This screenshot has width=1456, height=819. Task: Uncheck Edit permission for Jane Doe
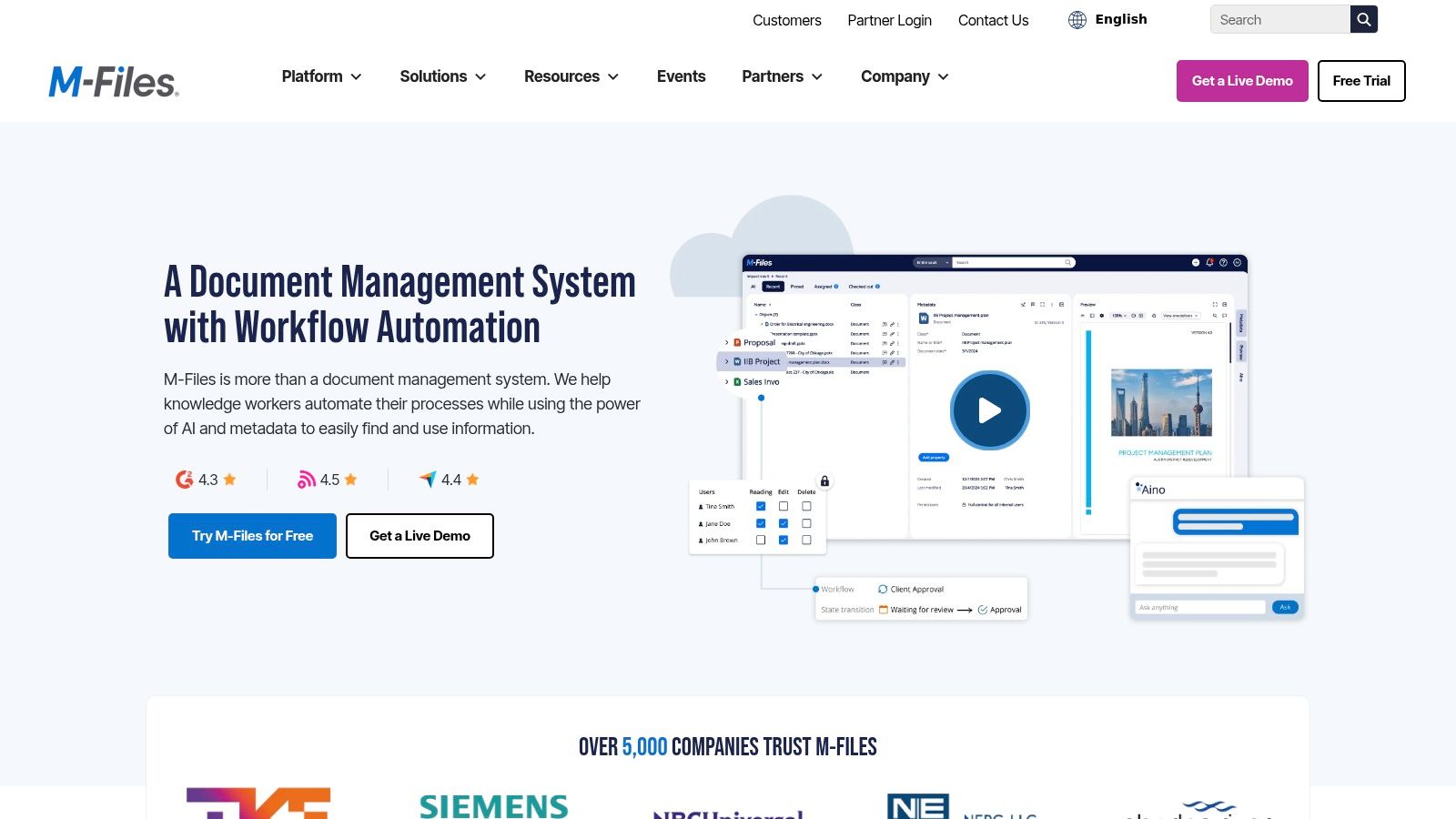(784, 523)
